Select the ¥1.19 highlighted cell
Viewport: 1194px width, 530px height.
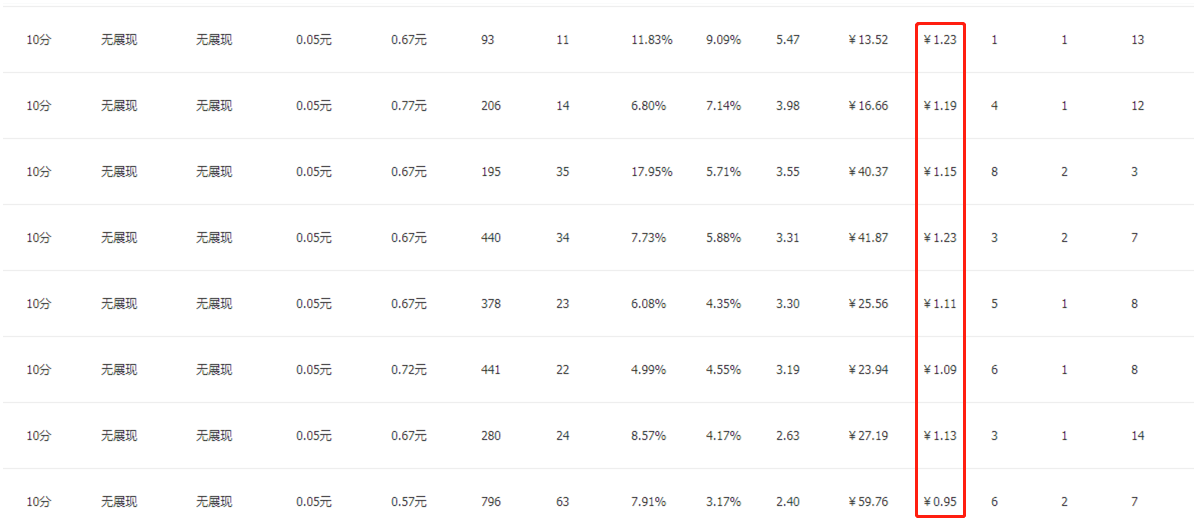940,106
